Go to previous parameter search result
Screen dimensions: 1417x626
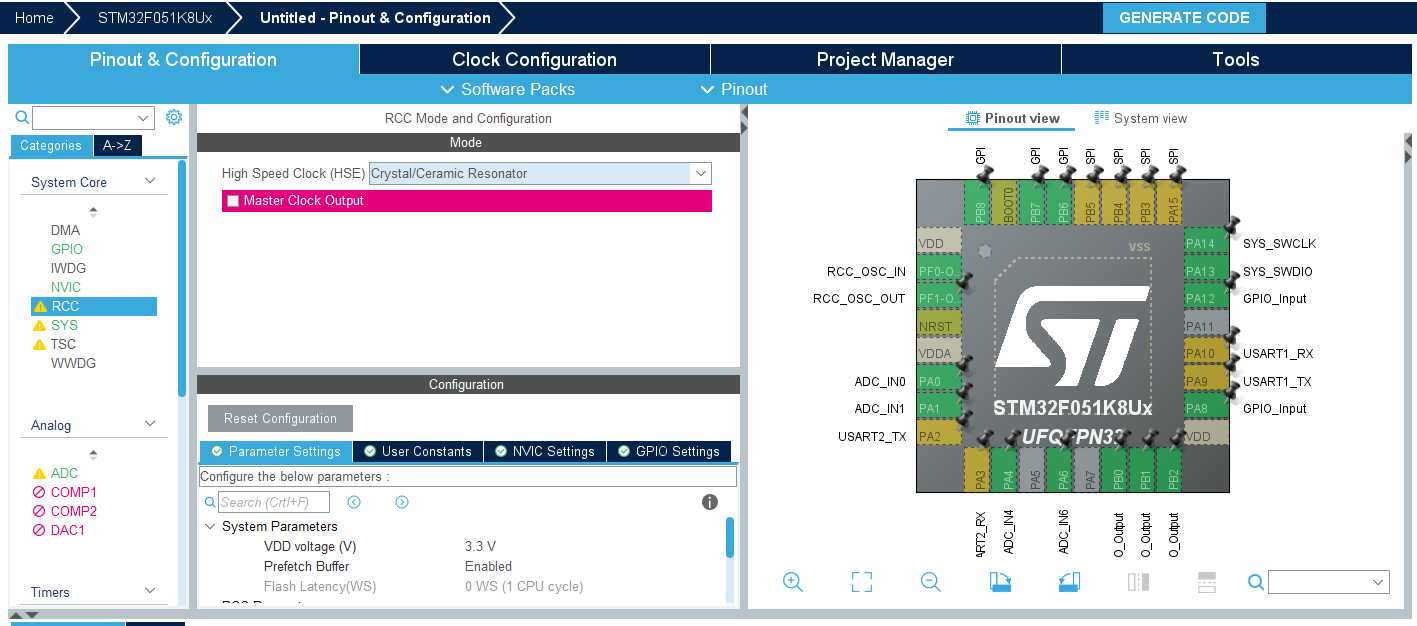[354, 502]
